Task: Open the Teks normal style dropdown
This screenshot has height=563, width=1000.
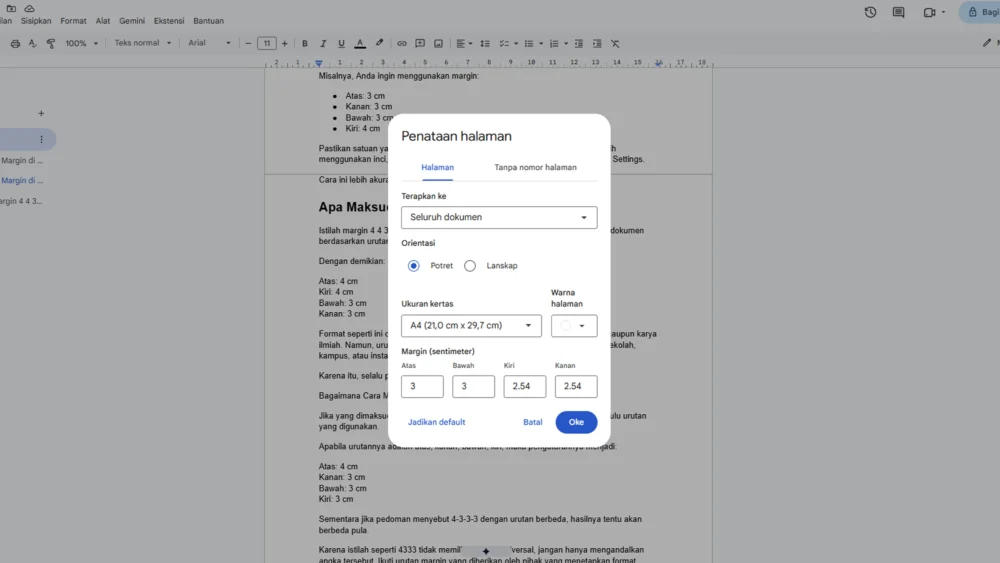Action: point(142,43)
